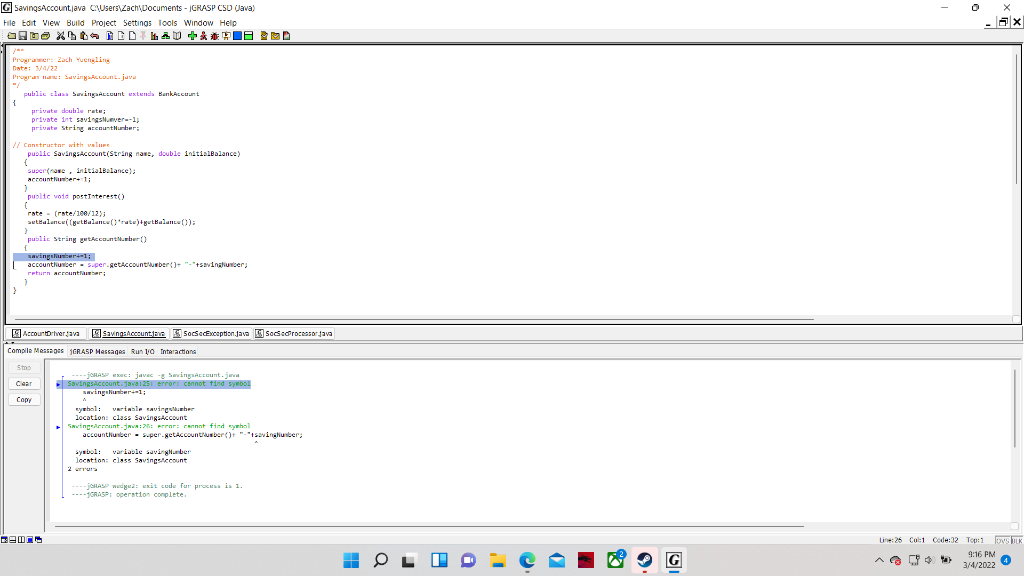
Task: Open the Settings menu
Action: click(x=137, y=23)
